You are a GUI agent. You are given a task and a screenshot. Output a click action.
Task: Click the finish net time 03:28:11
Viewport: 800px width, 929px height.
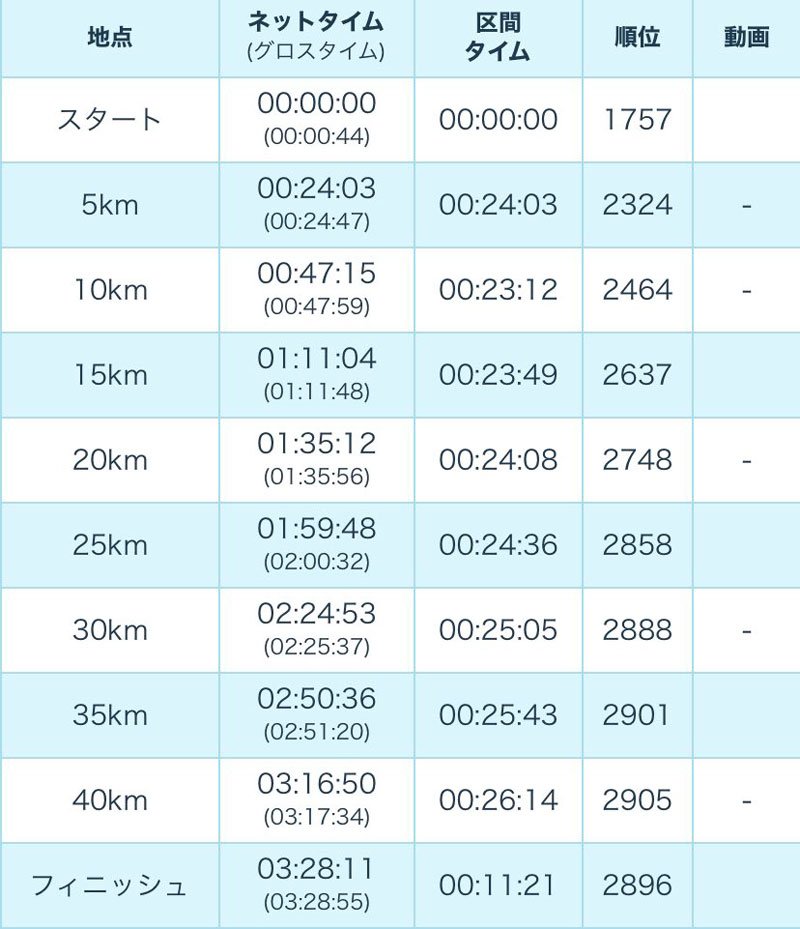pos(316,869)
